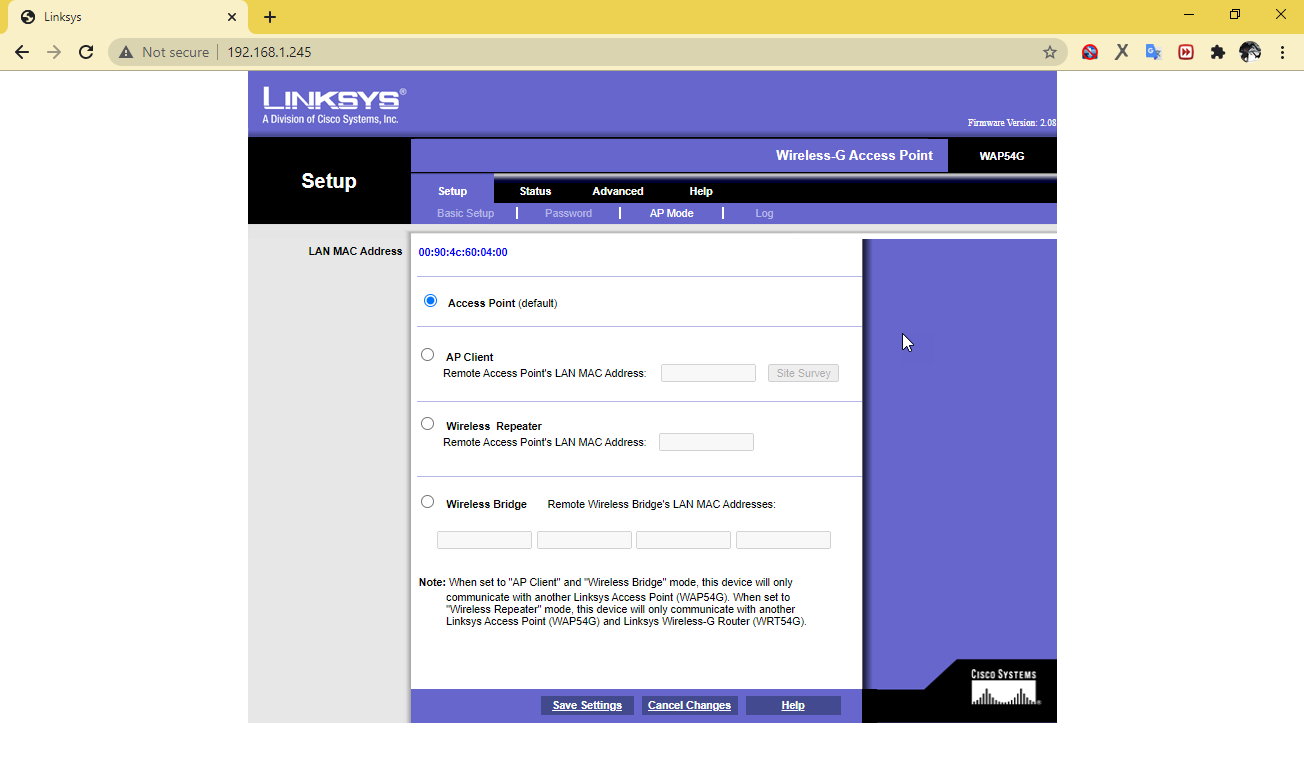Focus the AP Client remote MAC address field
Viewport: 1304px width, 768px height.
[x=708, y=373]
